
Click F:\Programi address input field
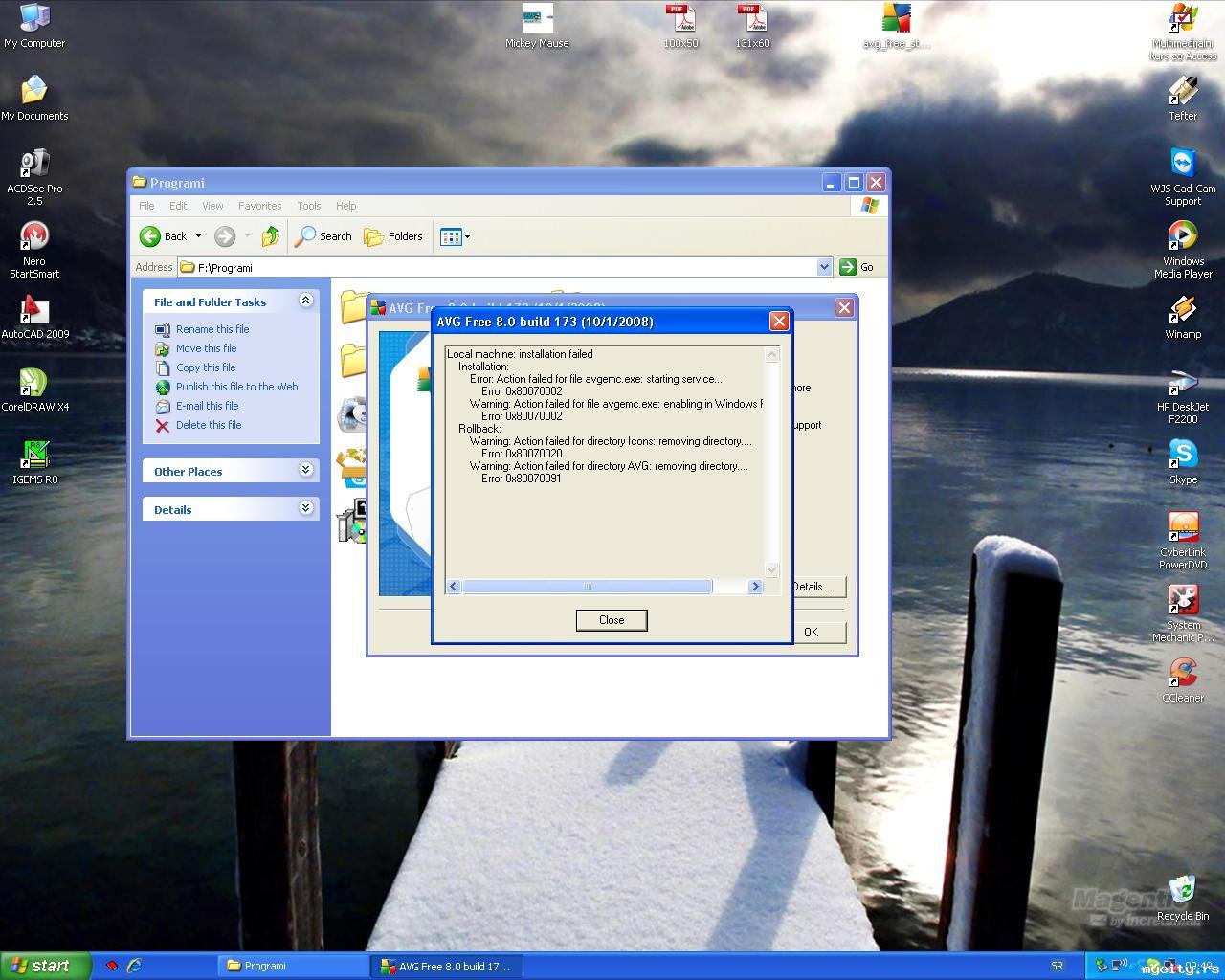click(x=505, y=267)
